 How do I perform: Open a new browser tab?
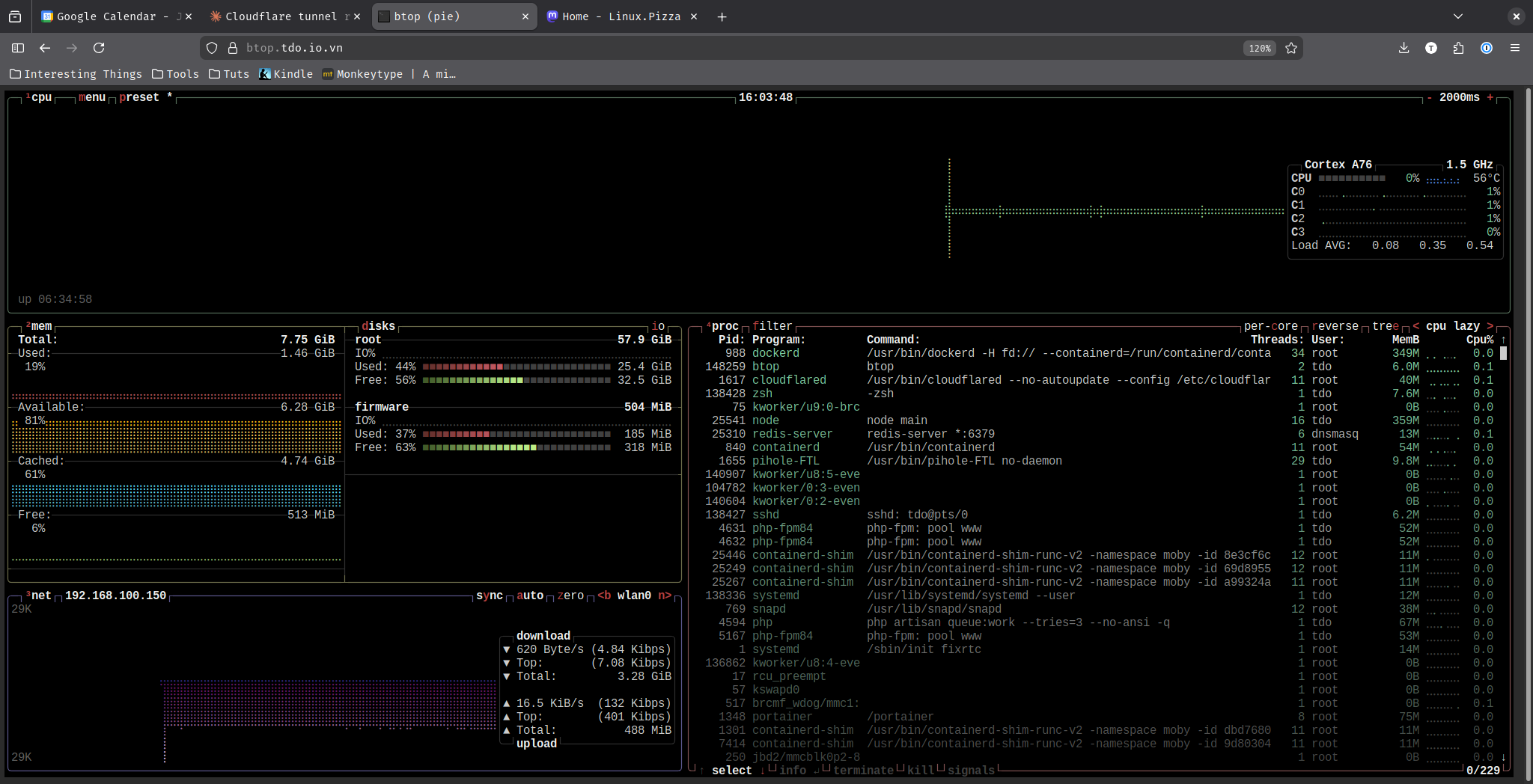point(722,16)
